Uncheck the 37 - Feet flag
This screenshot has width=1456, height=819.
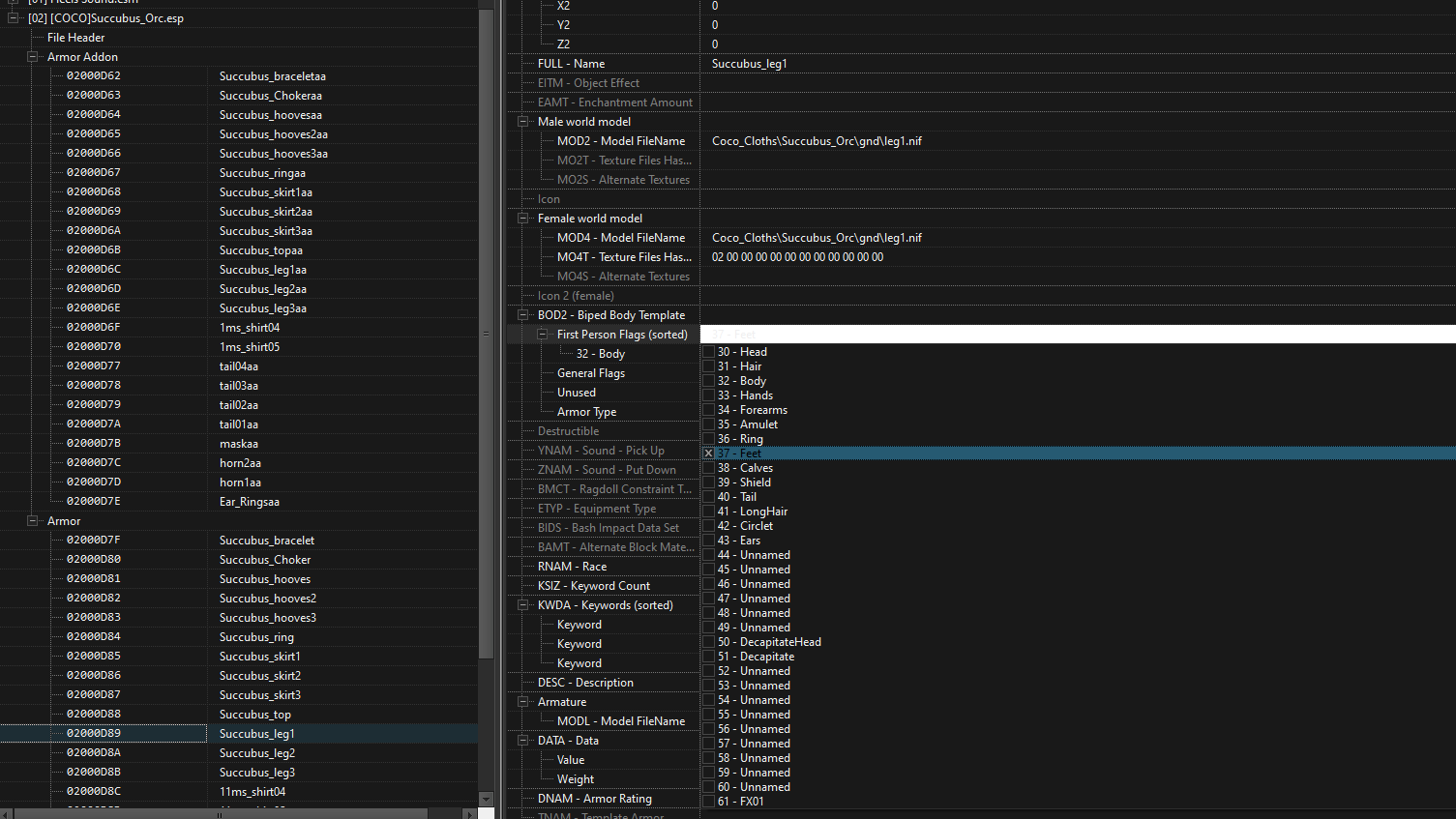(x=708, y=453)
